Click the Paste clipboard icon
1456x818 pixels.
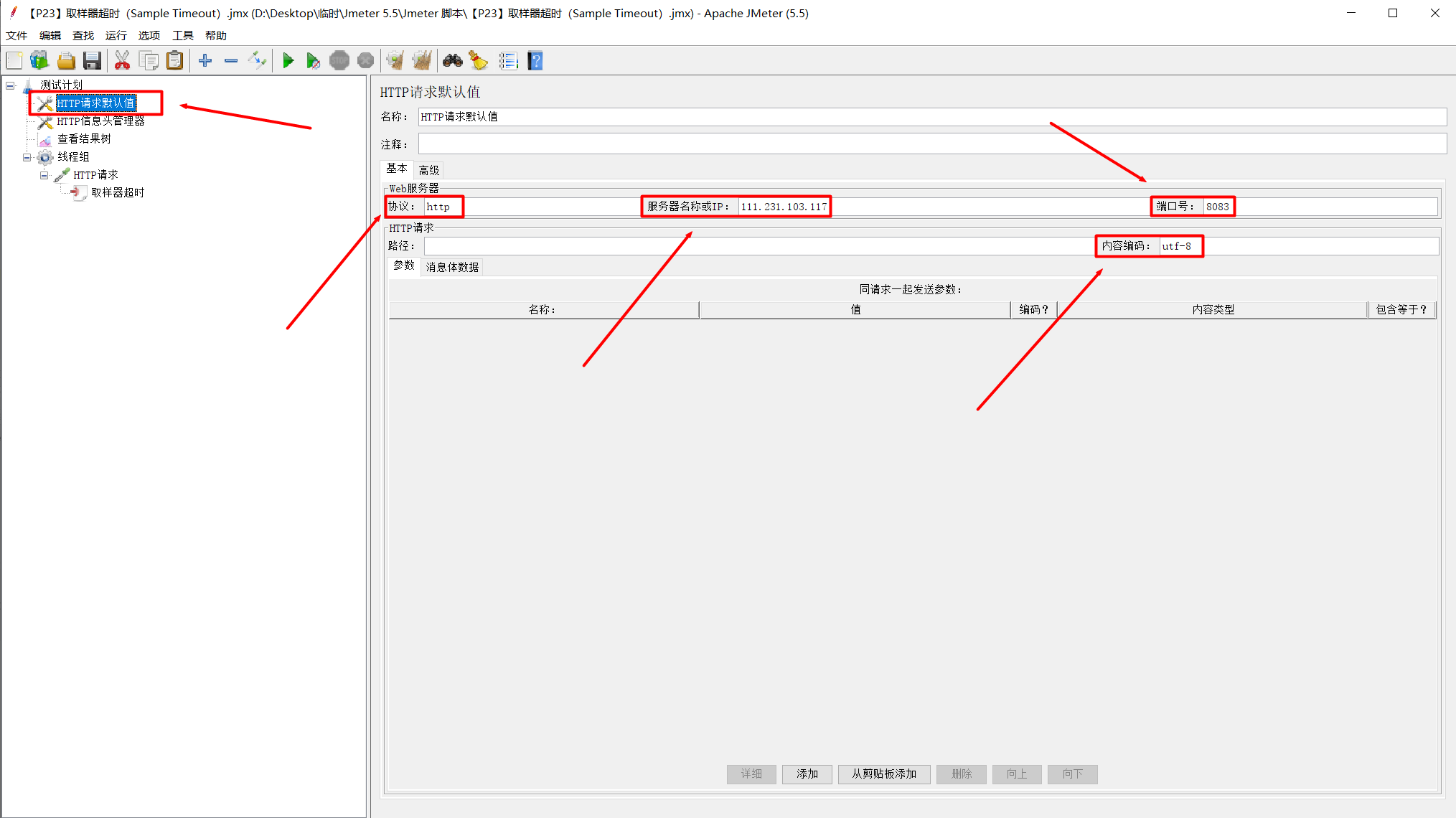click(174, 61)
